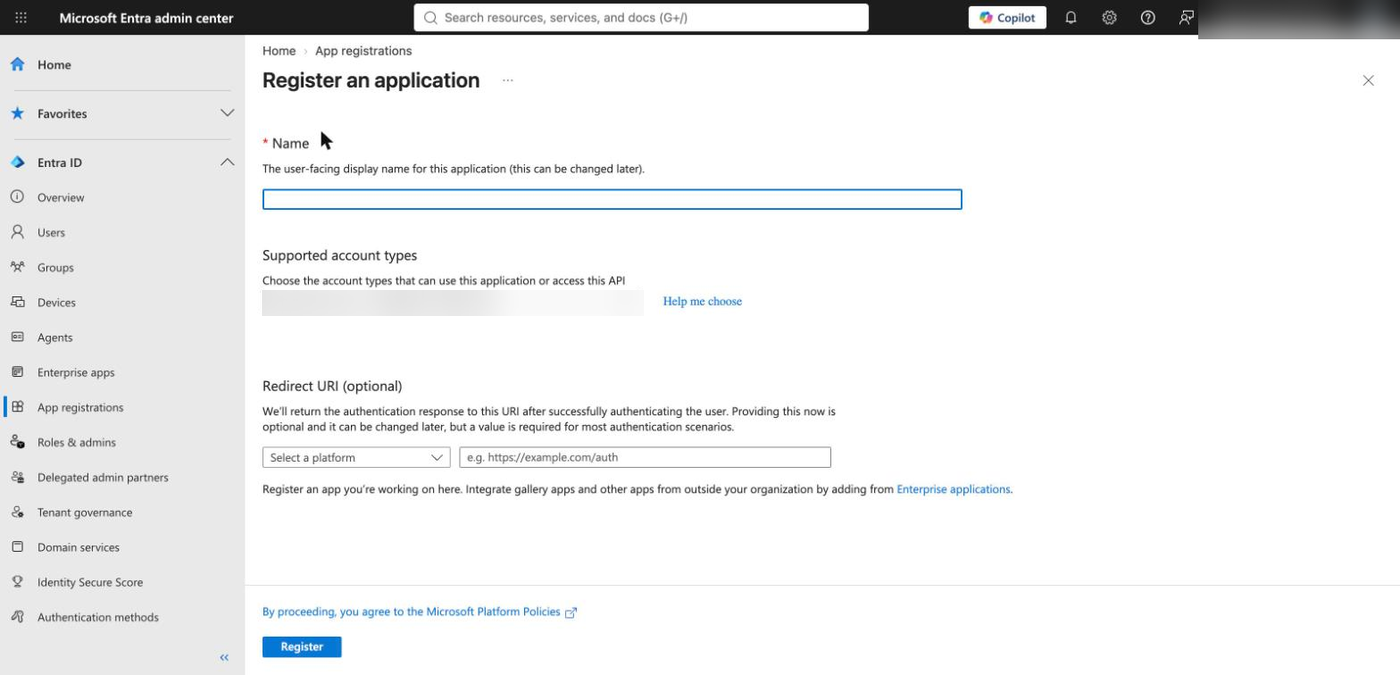1400x675 pixels.
Task: Open Groups in the sidebar
Action: pos(56,267)
